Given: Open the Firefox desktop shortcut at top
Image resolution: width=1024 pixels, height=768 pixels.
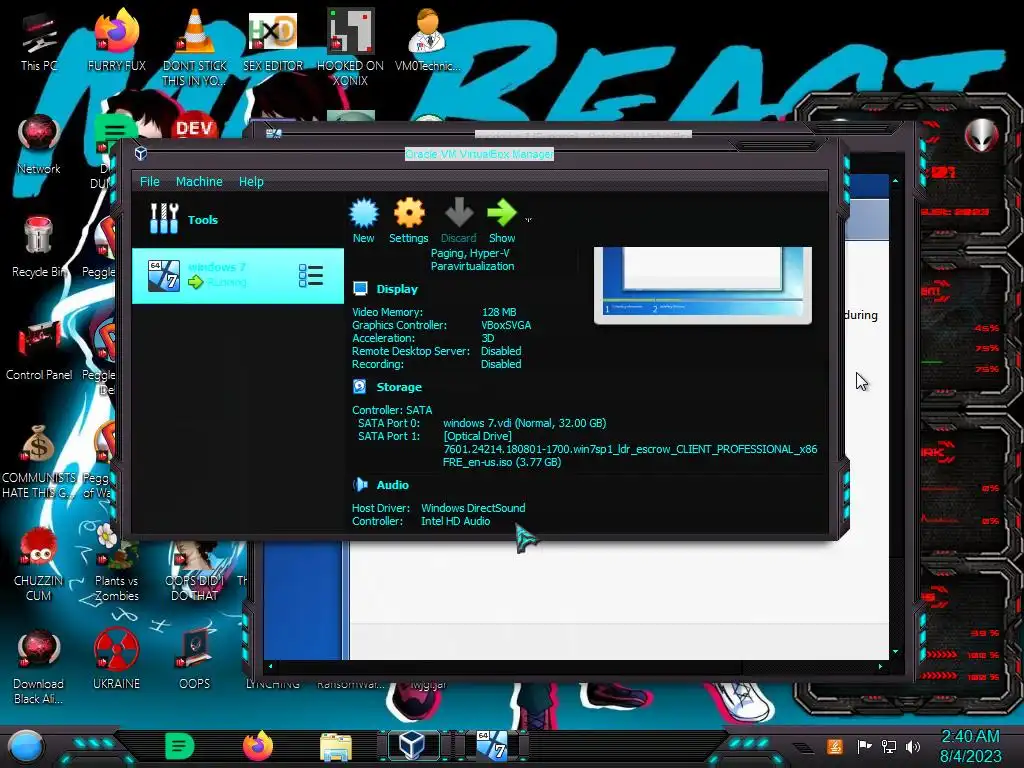Looking at the screenshot, I should coord(116,40).
